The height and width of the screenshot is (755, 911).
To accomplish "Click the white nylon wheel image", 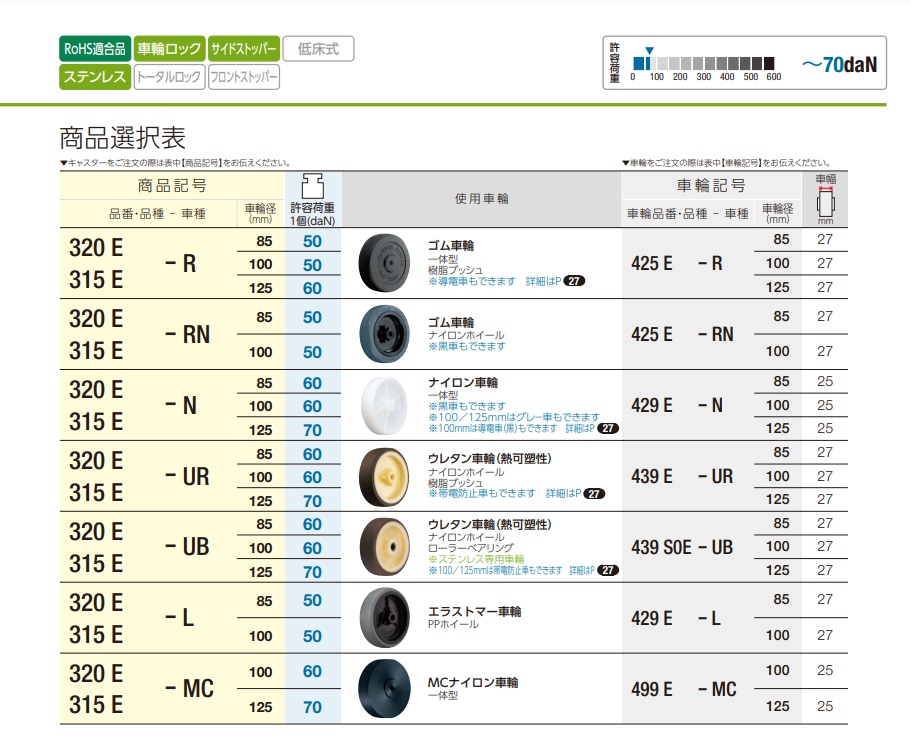I will click(383, 405).
